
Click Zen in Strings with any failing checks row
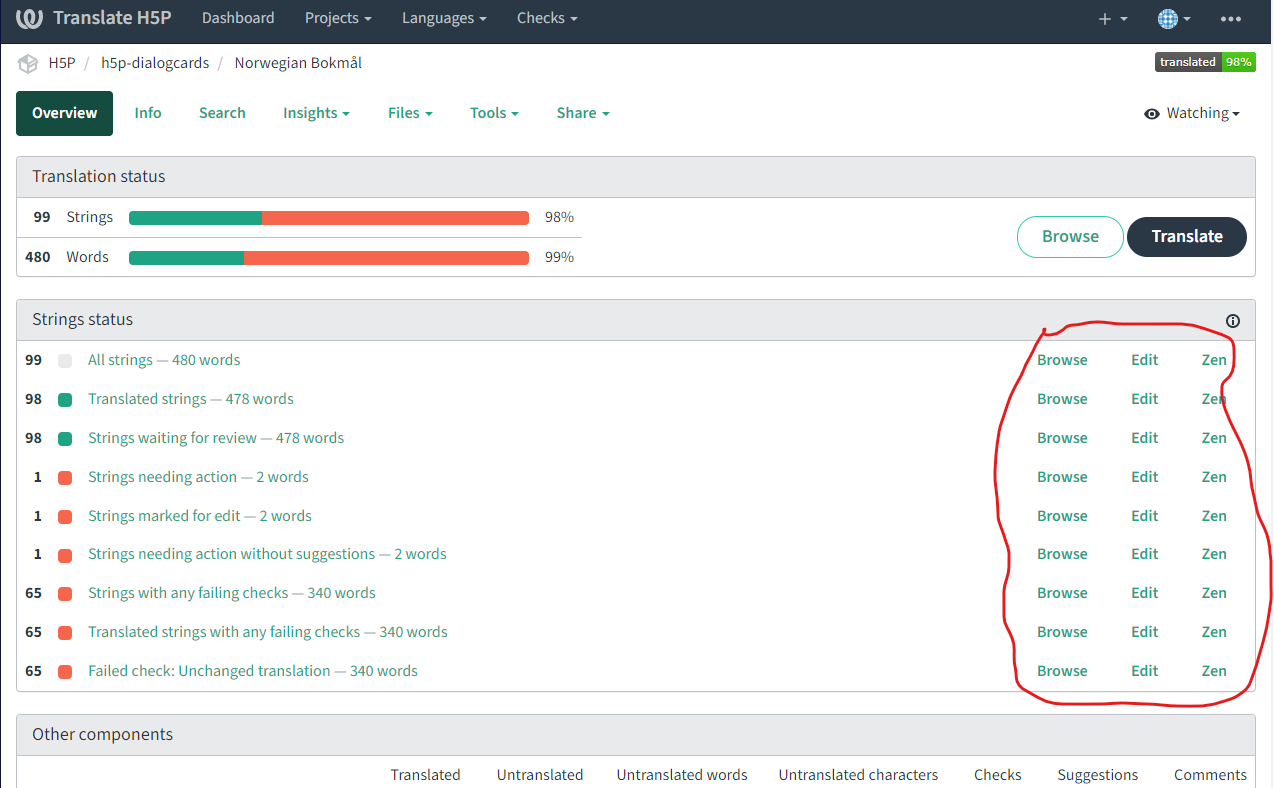(x=1214, y=593)
